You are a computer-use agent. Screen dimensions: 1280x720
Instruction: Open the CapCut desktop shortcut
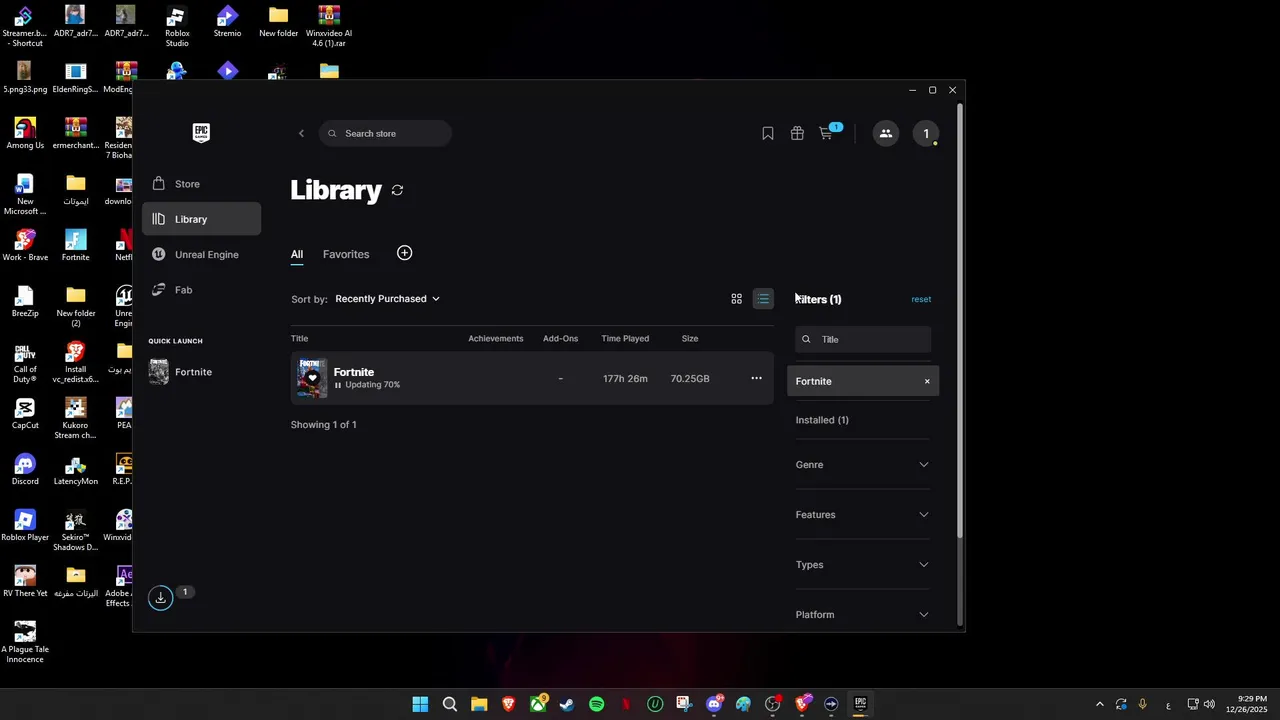(25, 414)
